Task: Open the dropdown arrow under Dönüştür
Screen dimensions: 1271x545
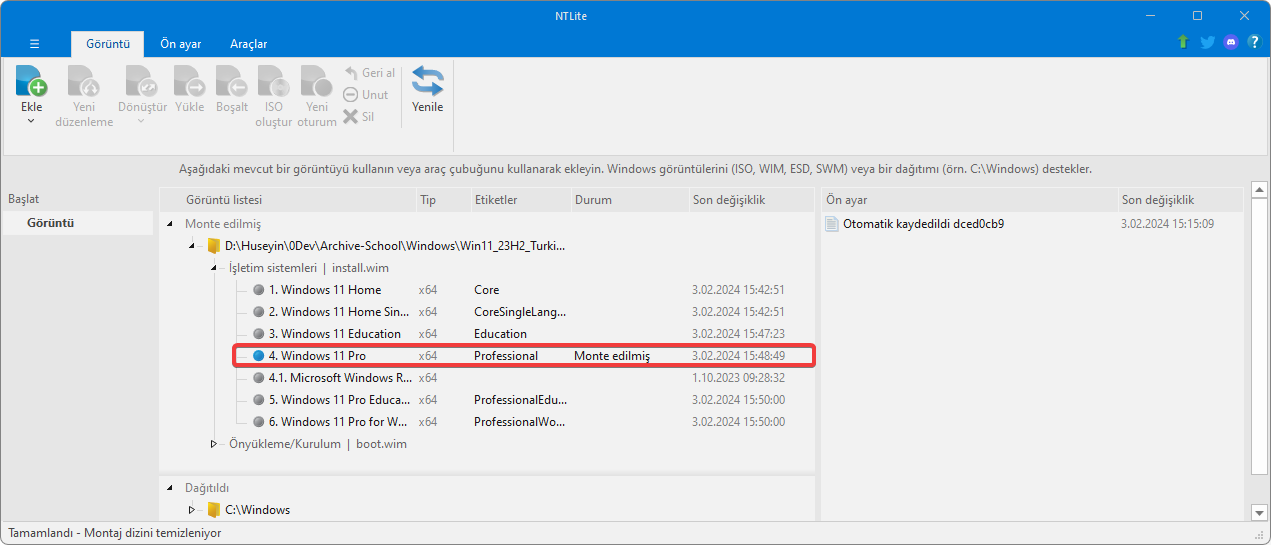Action: click(141, 121)
